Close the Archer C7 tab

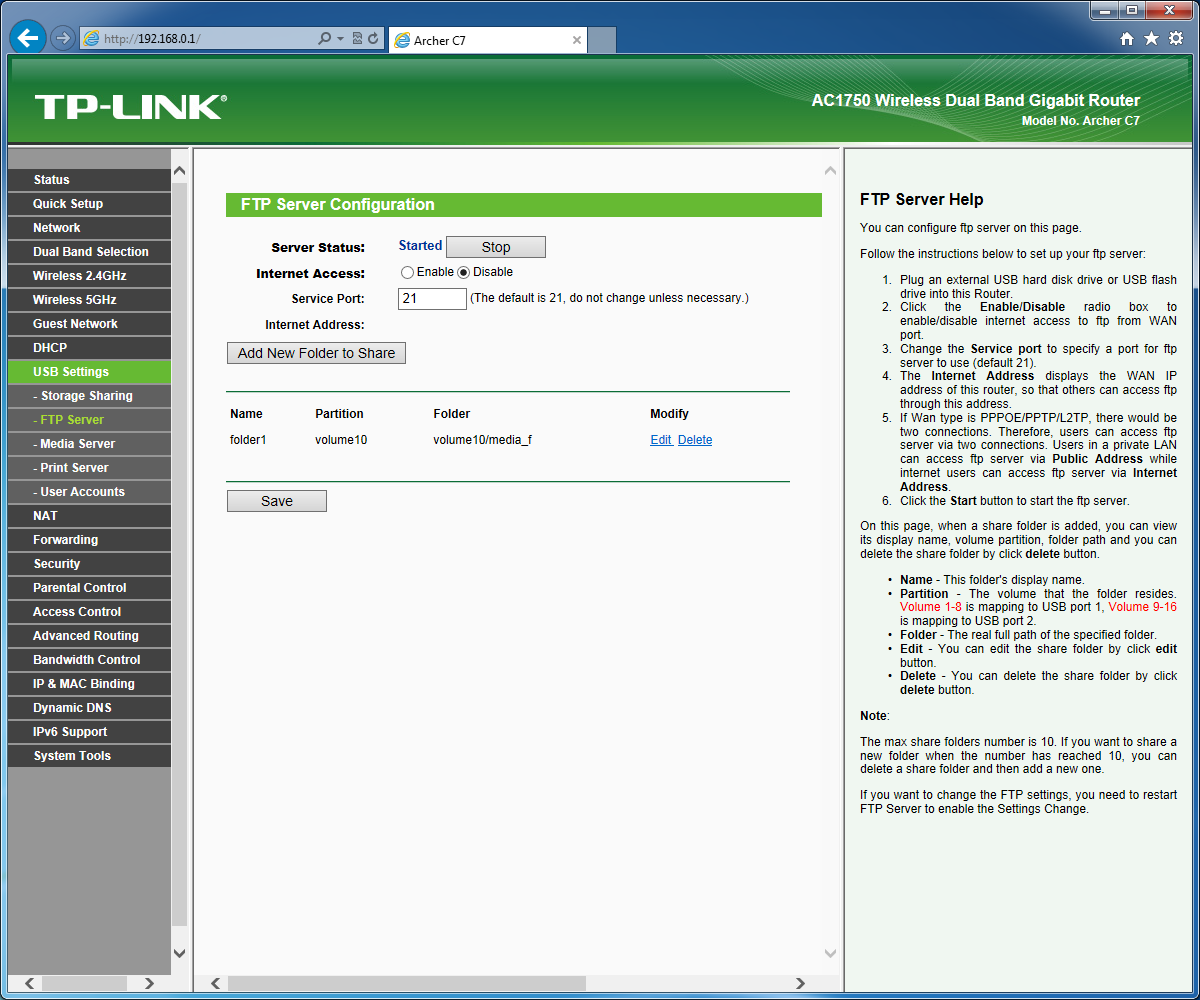[577, 40]
